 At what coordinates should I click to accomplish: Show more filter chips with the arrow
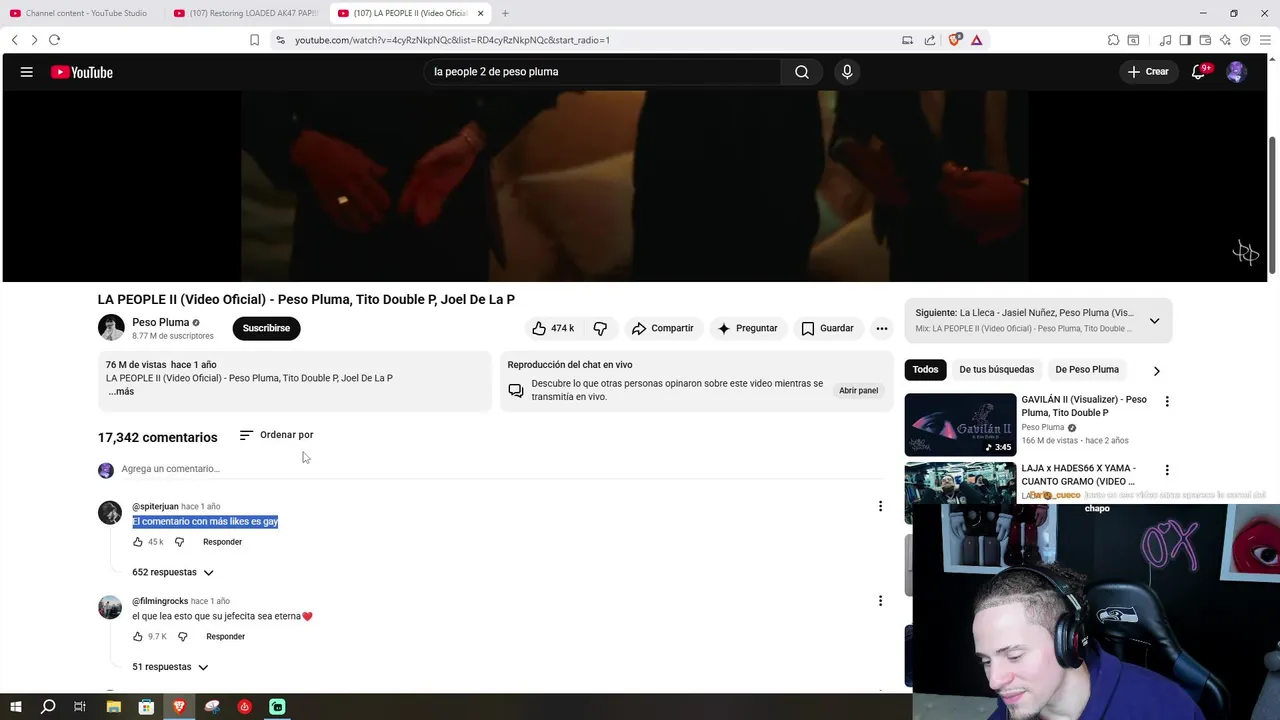click(1156, 370)
